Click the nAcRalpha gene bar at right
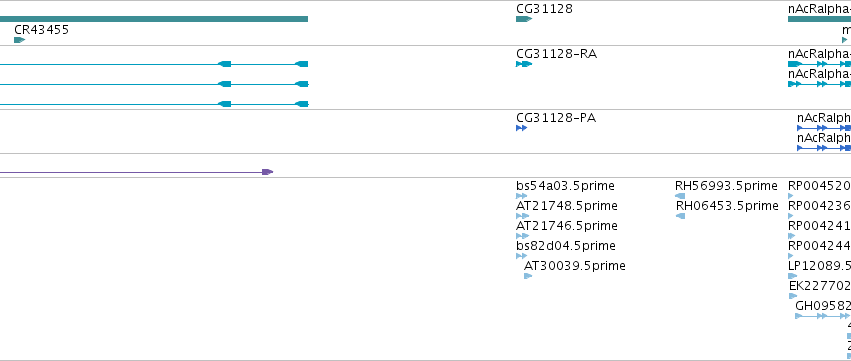Viewport: 851px width, 361px height. tap(820, 19)
